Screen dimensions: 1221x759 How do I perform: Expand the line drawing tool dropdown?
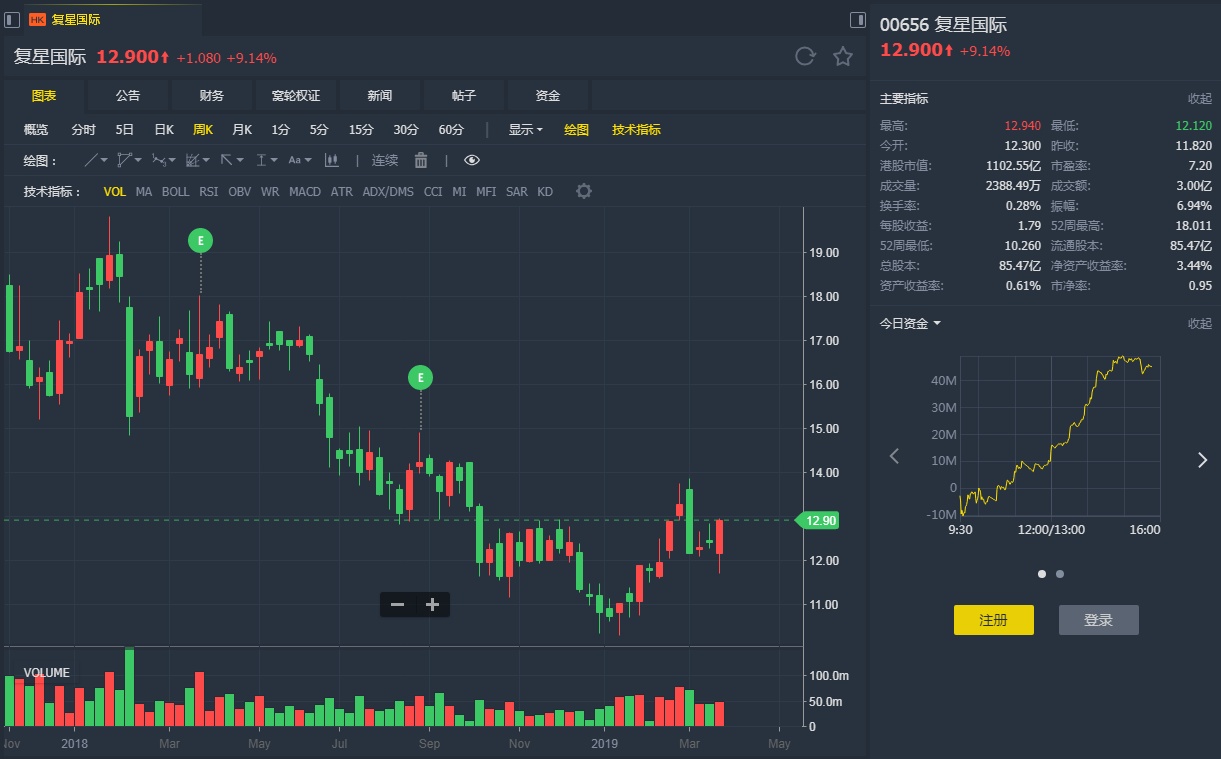[96, 160]
